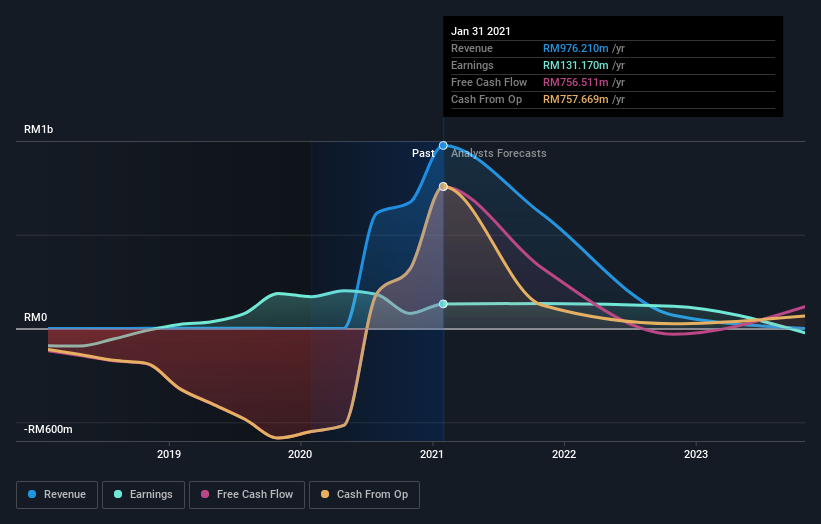The width and height of the screenshot is (821, 524).
Task: Click the 2019 x-axis label
Action: 169,454
